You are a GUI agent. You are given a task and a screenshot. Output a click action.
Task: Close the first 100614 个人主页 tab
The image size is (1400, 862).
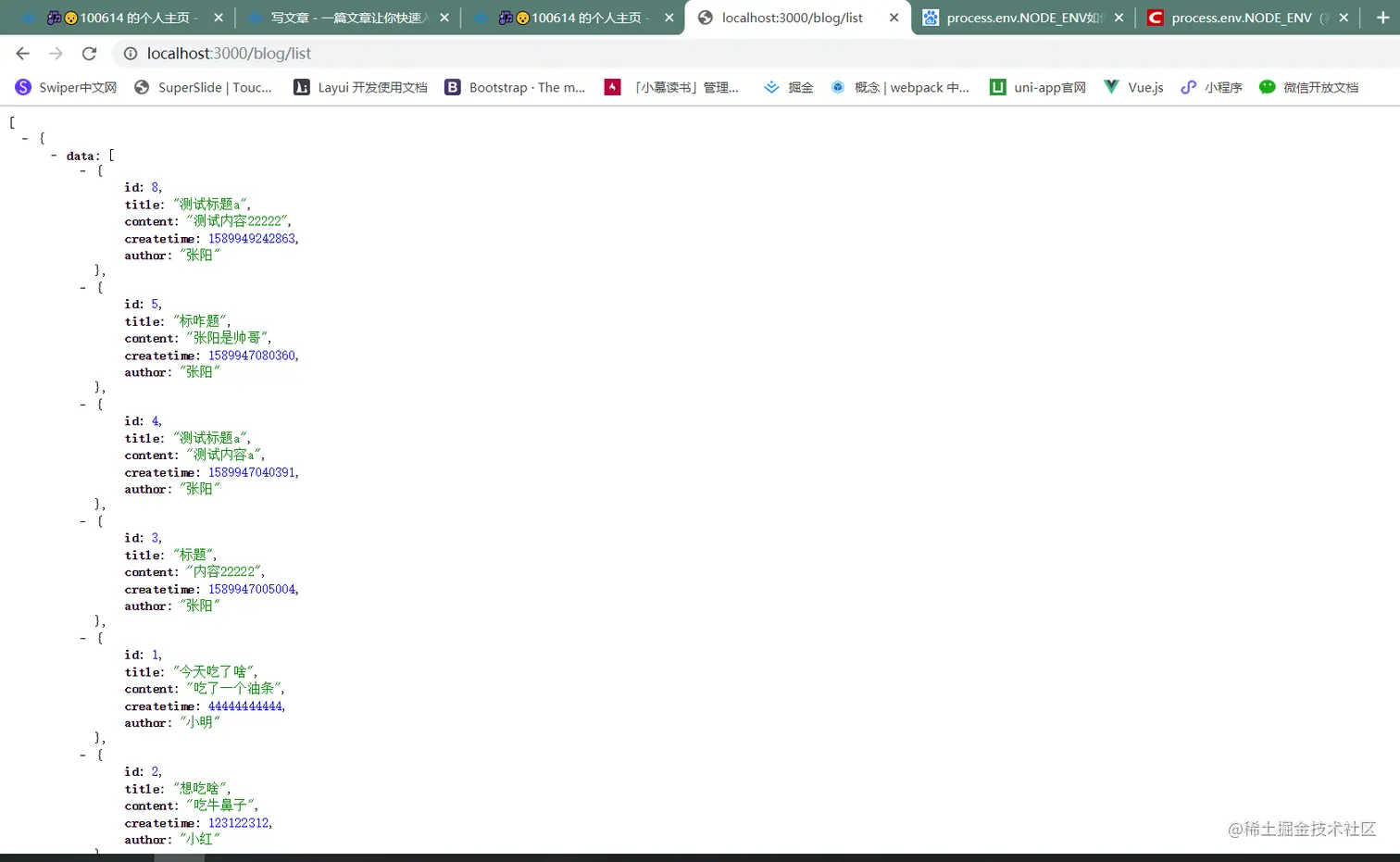[218, 18]
